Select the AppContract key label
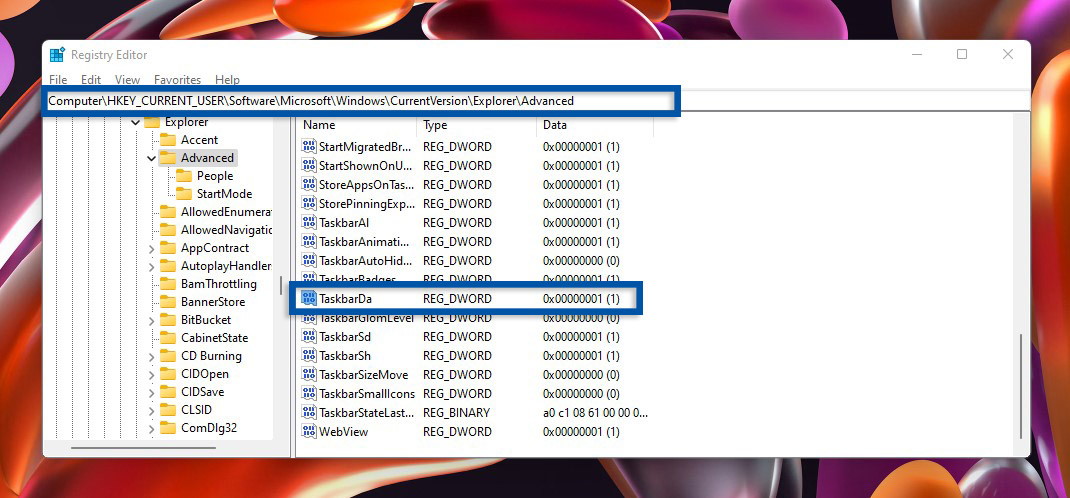Screen dimensions: 1070x498 215,248
